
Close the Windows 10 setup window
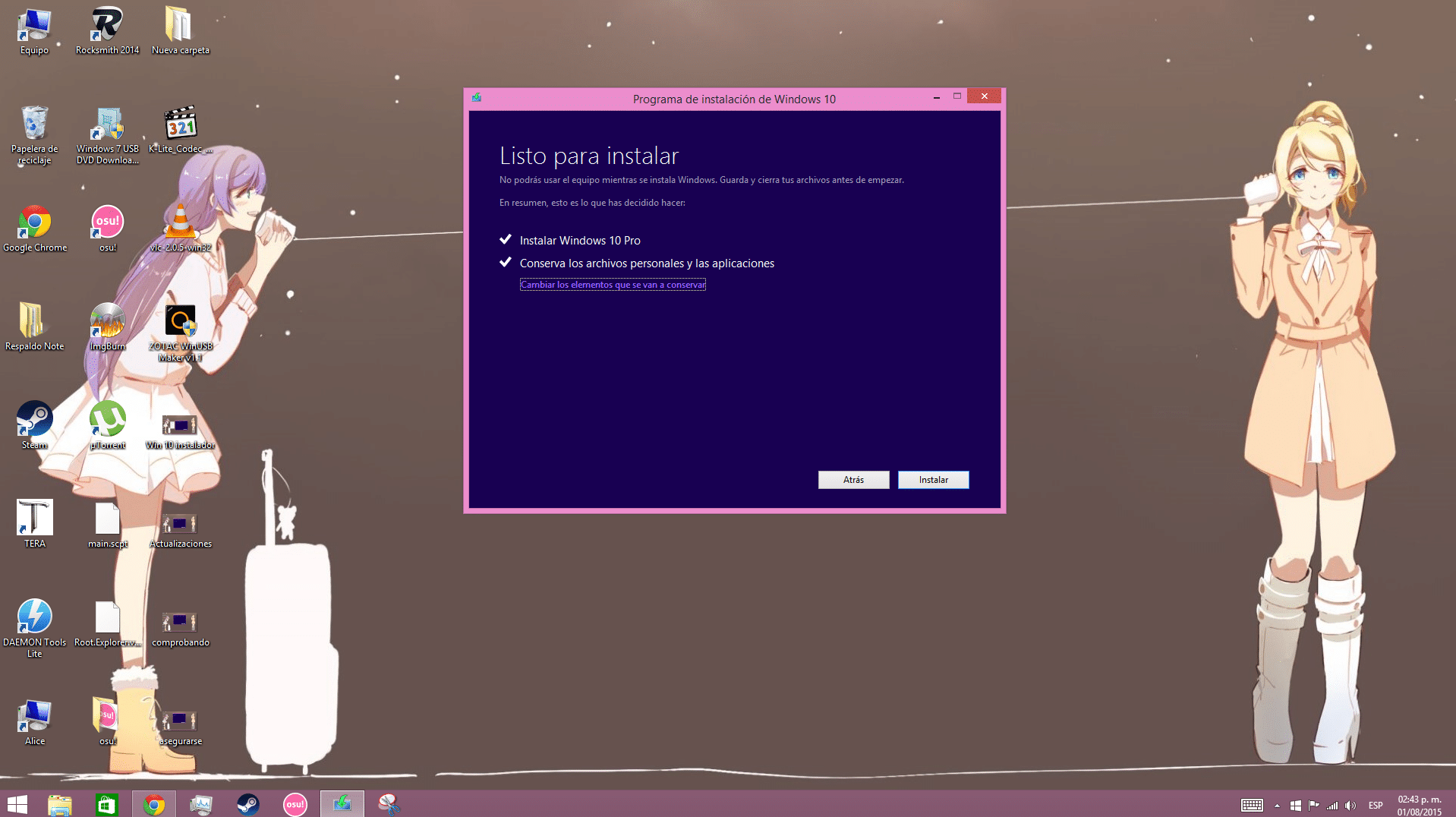[x=984, y=96]
